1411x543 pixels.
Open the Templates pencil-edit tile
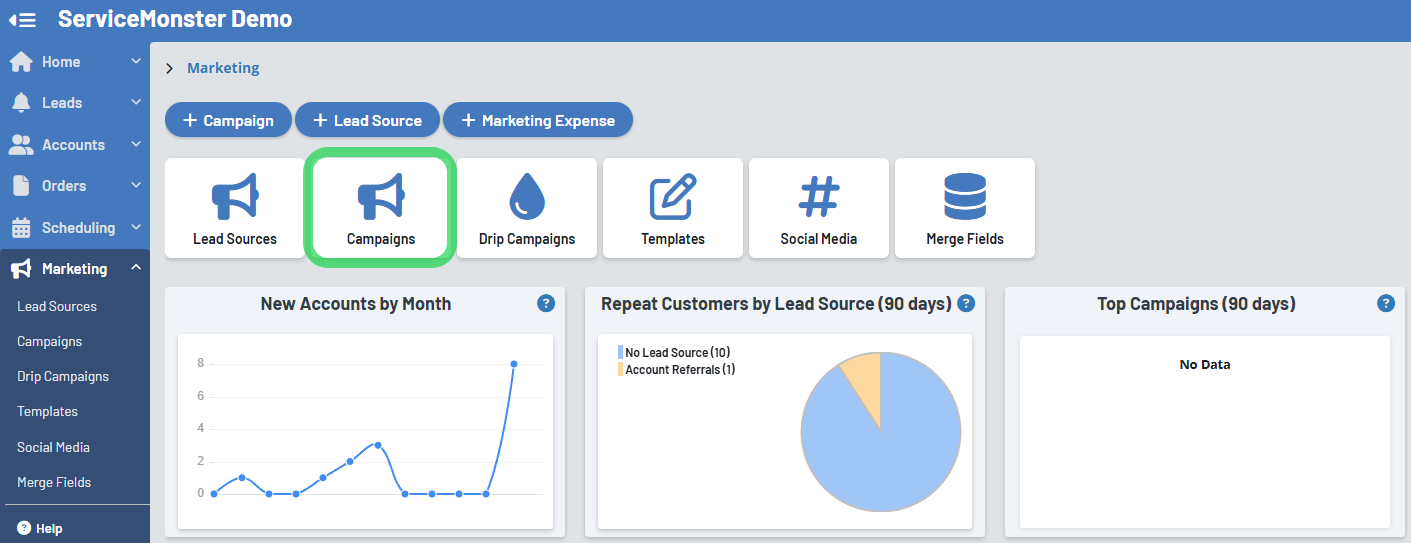673,208
